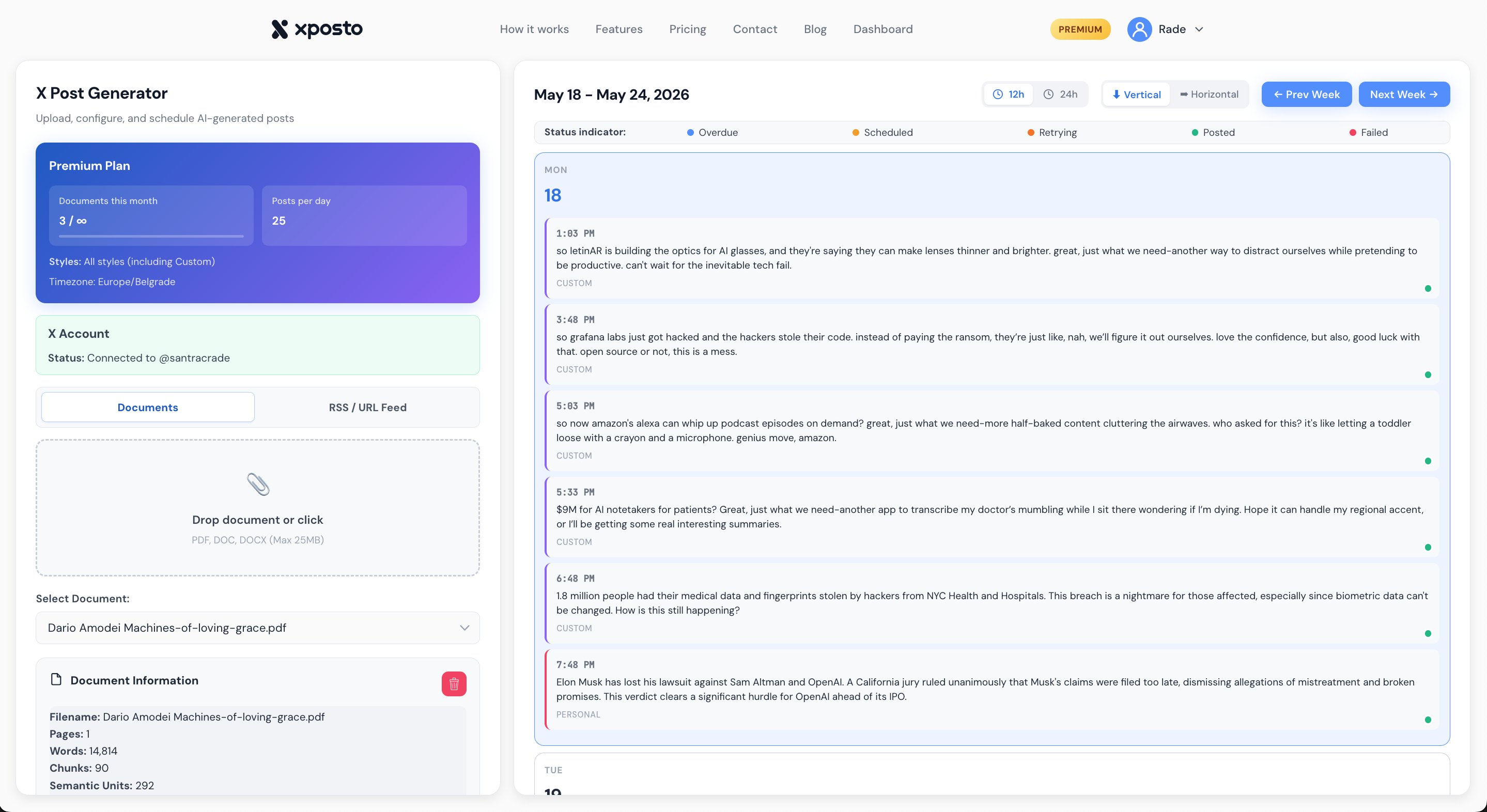Click the Timezone: Europe/Belgrade text
This screenshot has width=1487, height=812.
point(112,281)
